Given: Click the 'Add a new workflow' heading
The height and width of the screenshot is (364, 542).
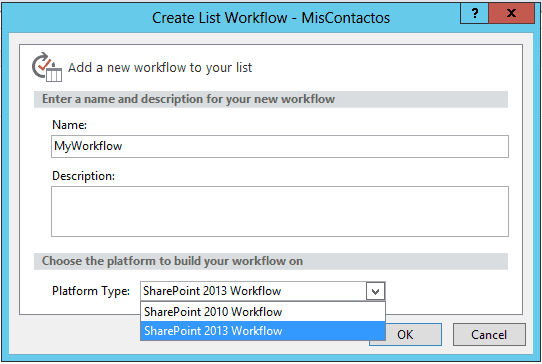Looking at the screenshot, I should click(x=160, y=68).
